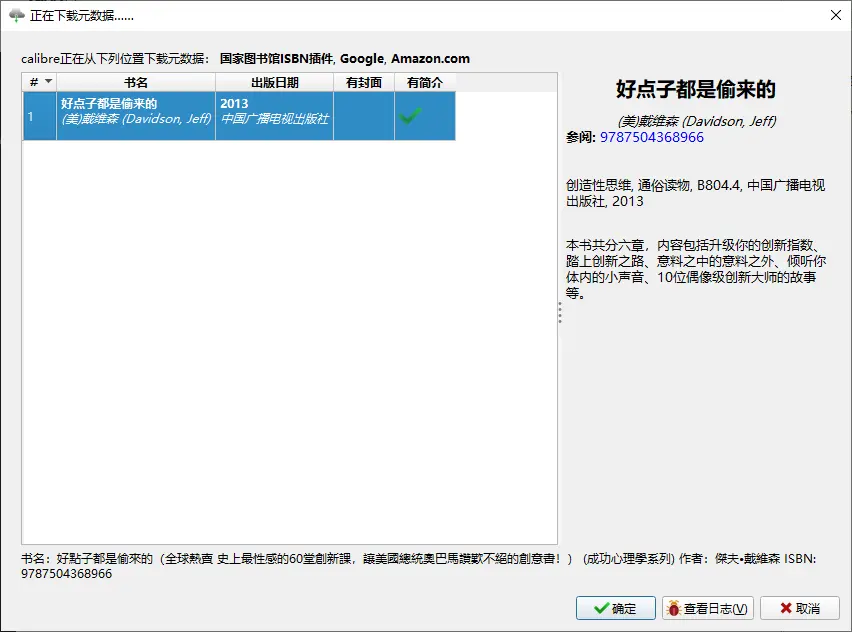Open the ISBN link 9787504368966
The width and height of the screenshot is (852, 632).
coord(651,137)
